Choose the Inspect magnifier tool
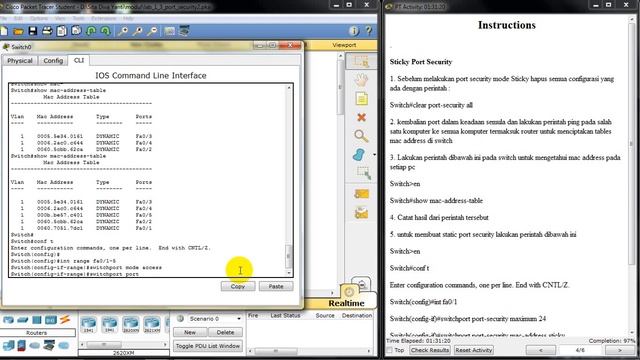The image size is (640, 360). 361,136
